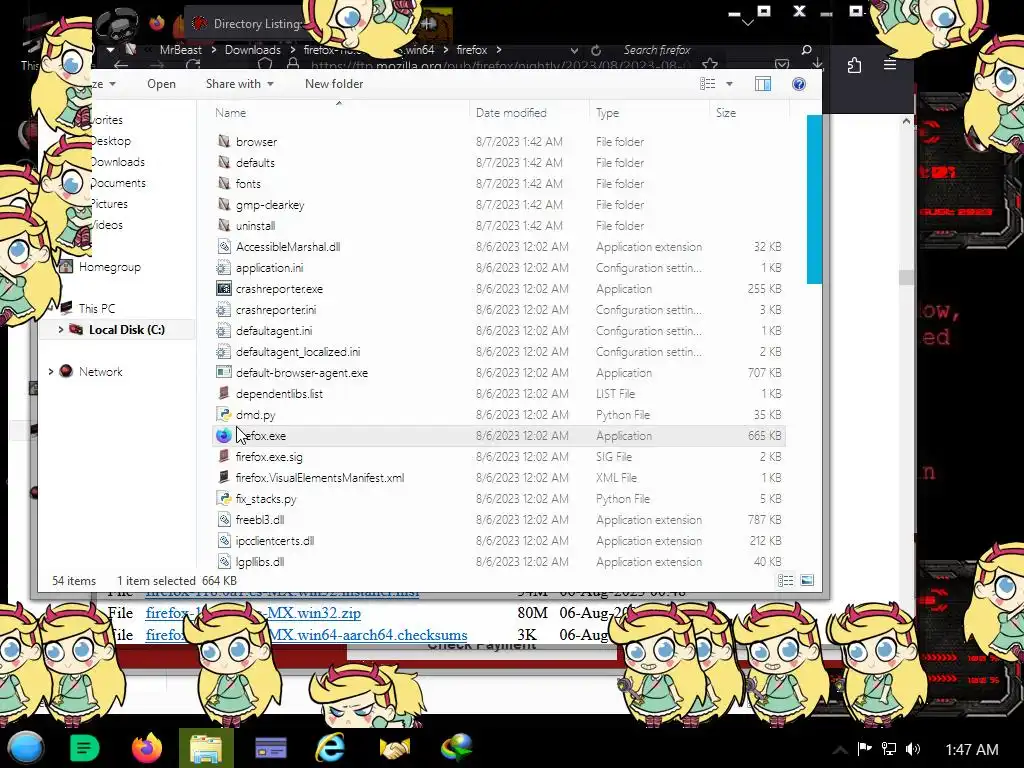Open the defaults folder
The image size is (1024, 768).
point(255,163)
